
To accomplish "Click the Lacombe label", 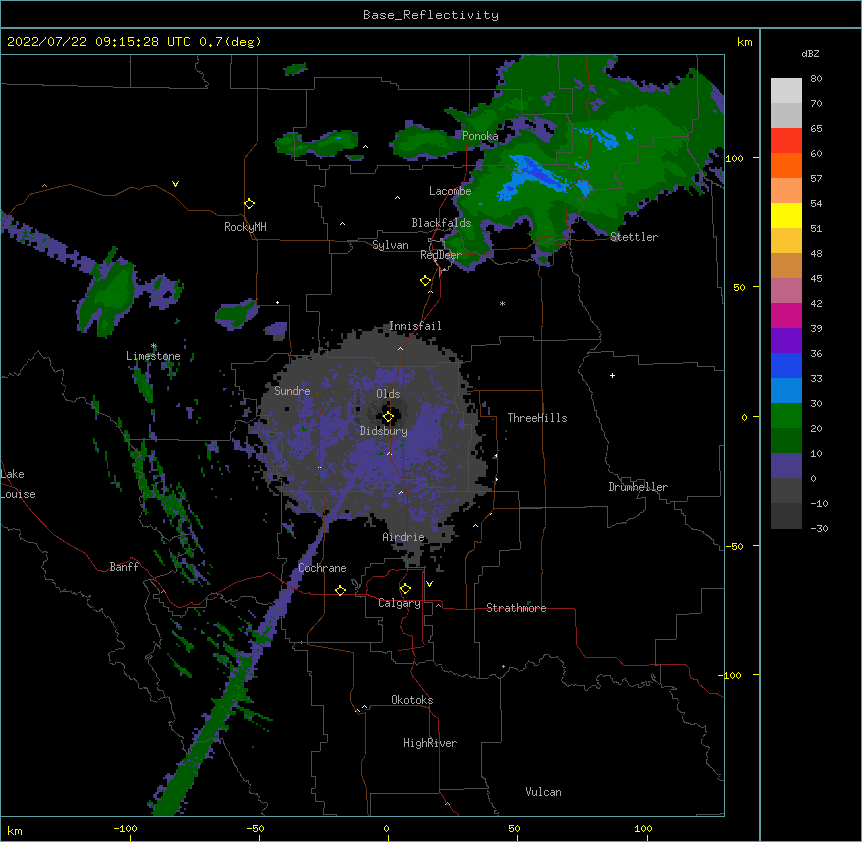I will pos(450,191).
